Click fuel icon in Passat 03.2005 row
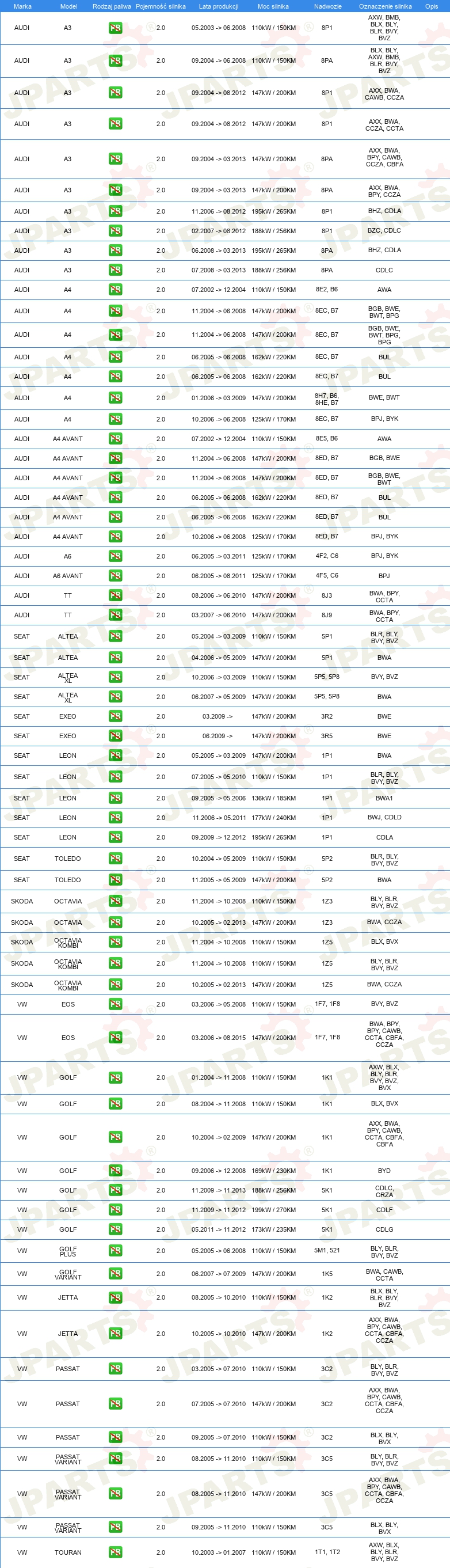Viewport: 450px width, 1568px height. point(115,1368)
